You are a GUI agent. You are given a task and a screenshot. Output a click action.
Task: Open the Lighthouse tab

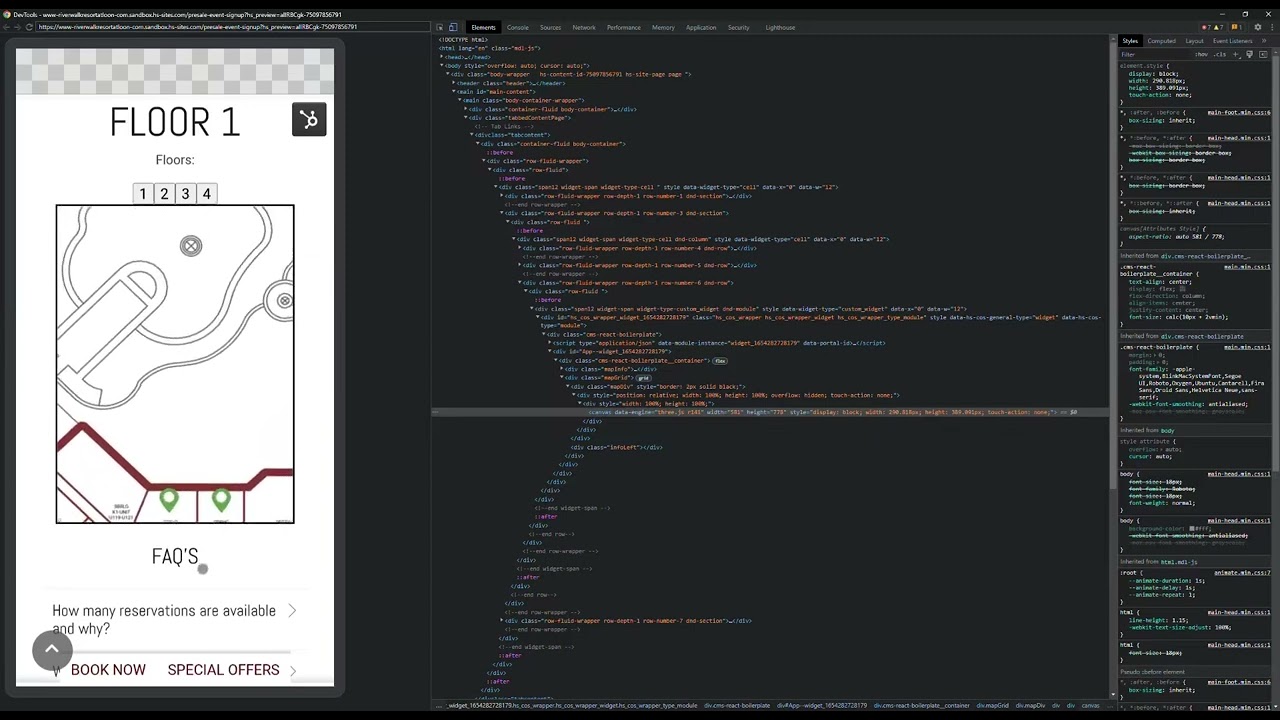(780, 27)
